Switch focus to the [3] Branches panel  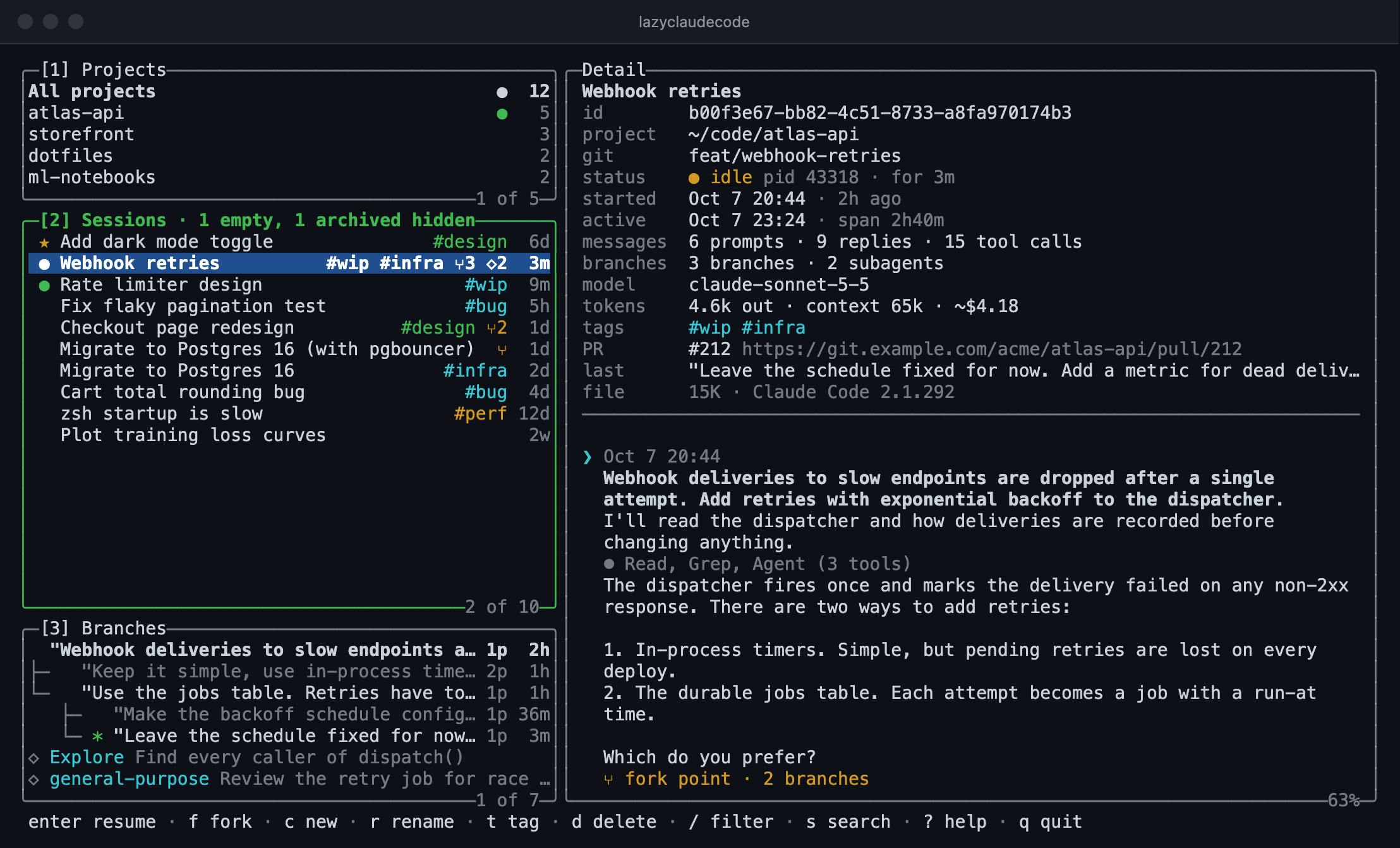[x=104, y=629]
